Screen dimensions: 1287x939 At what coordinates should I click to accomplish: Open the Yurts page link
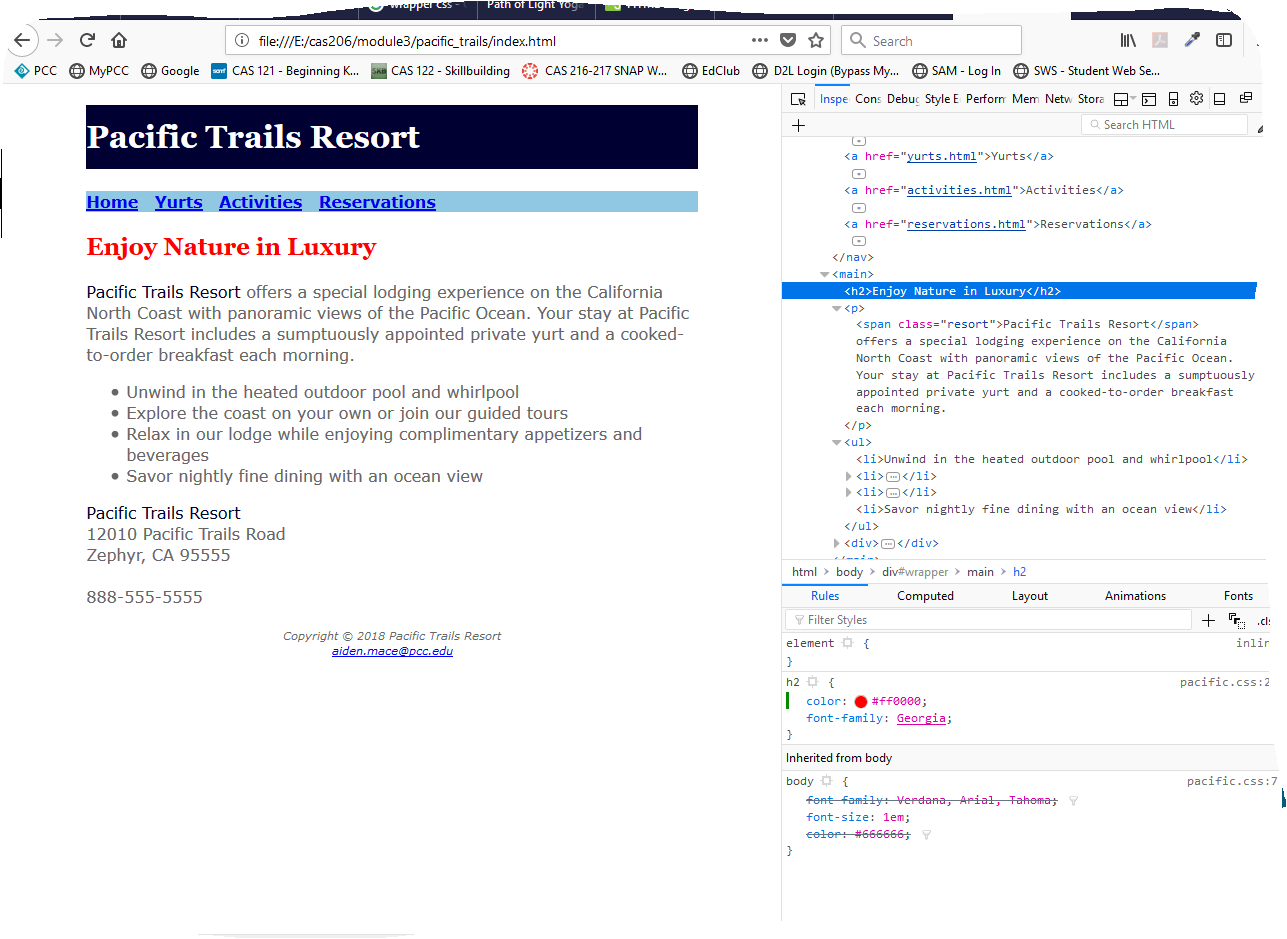point(179,202)
